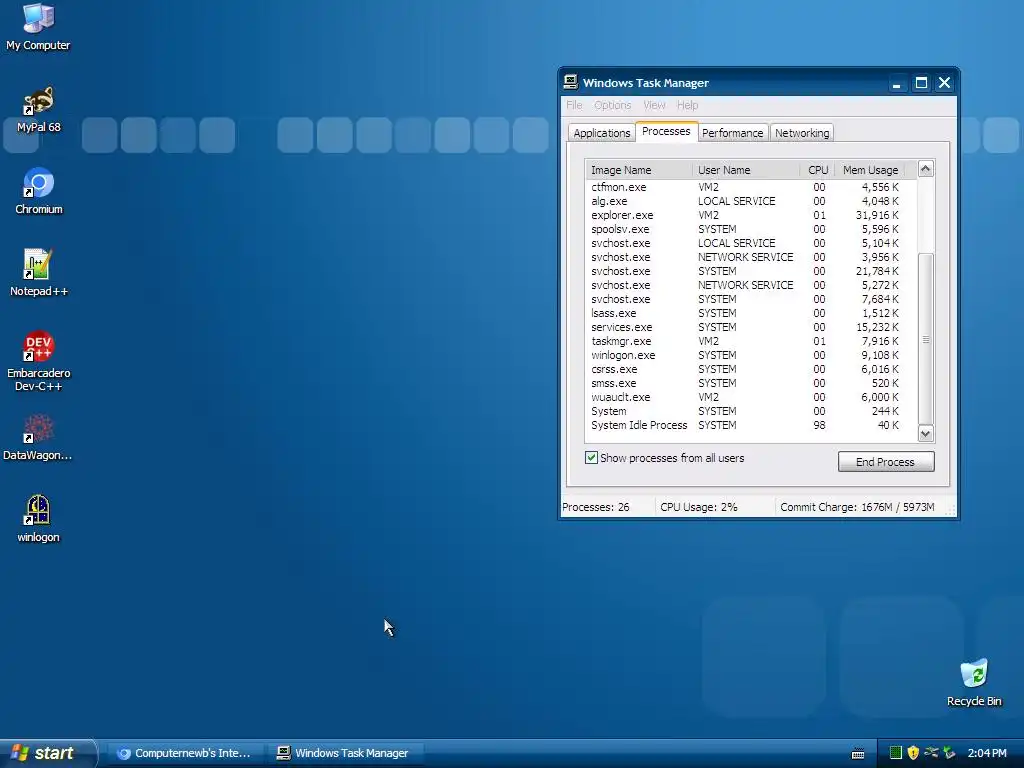
Task: Click the 2:04 PM taskbar clock
Action: coord(987,753)
